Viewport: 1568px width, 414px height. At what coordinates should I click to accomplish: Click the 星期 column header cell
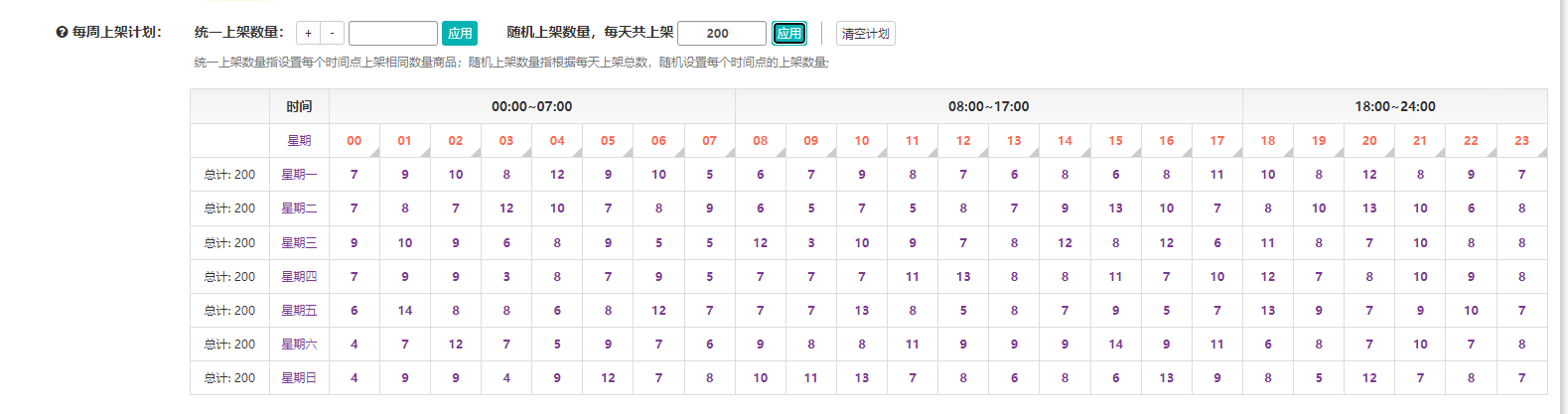(299, 141)
